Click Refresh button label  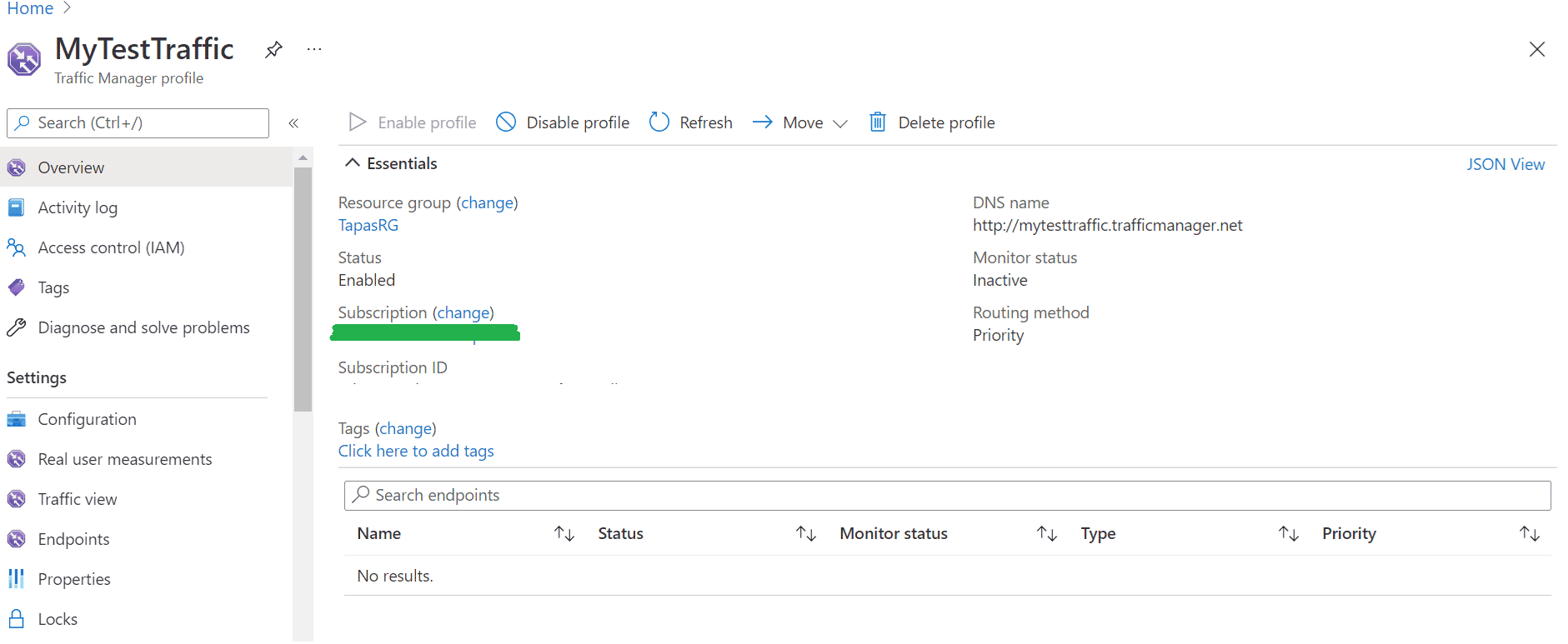click(706, 122)
